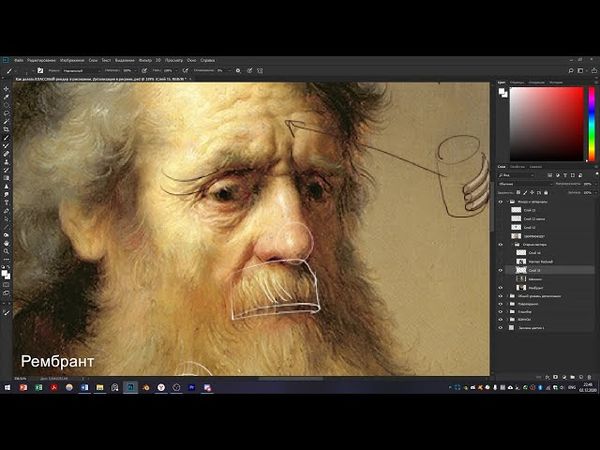Switch to the Каналы panel tab

click(x=536, y=167)
